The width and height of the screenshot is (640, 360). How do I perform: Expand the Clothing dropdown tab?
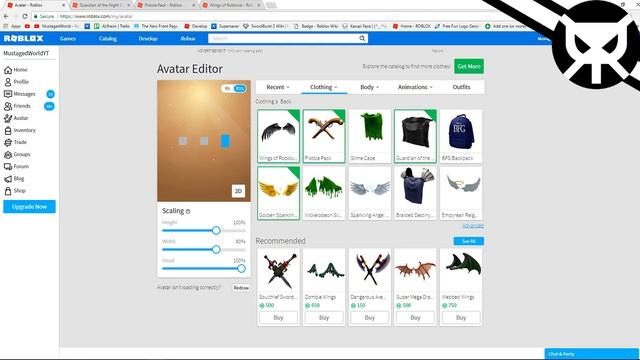click(324, 87)
